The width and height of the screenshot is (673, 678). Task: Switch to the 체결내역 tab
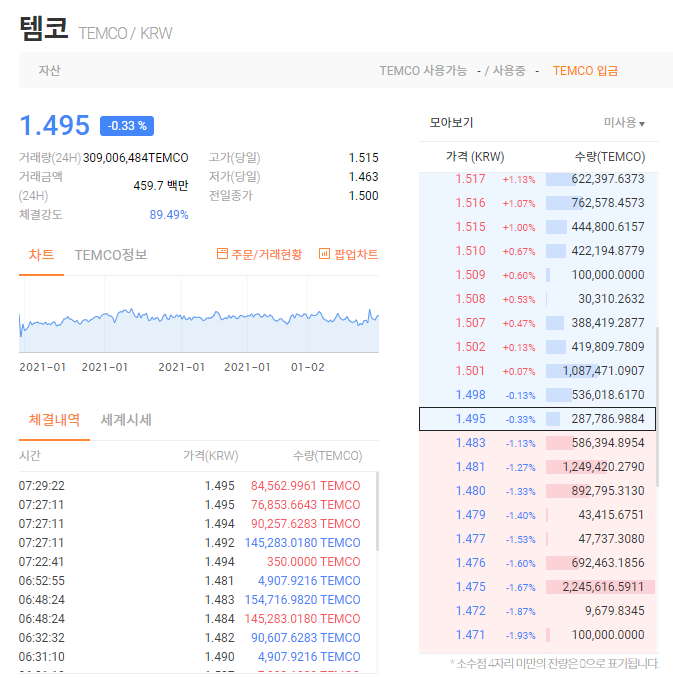(54, 419)
